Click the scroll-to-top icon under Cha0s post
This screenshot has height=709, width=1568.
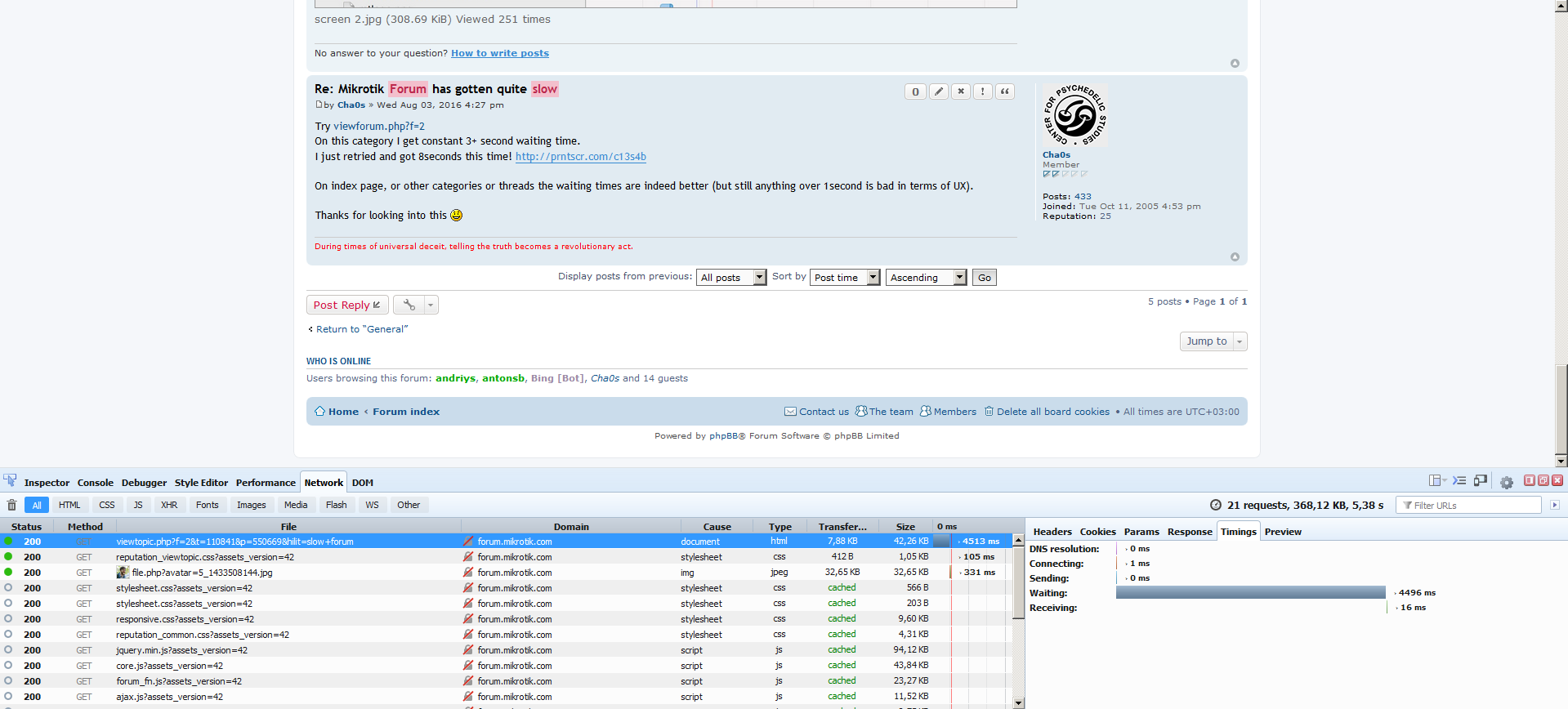[1235, 256]
